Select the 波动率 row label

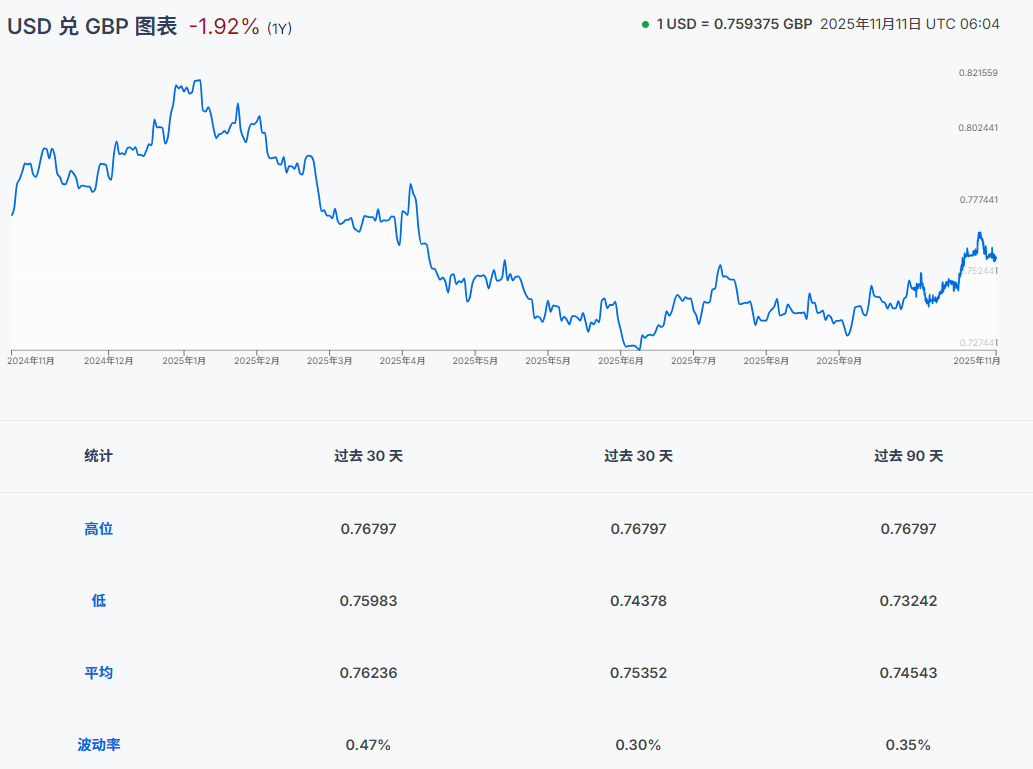click(x=98, y=744)
